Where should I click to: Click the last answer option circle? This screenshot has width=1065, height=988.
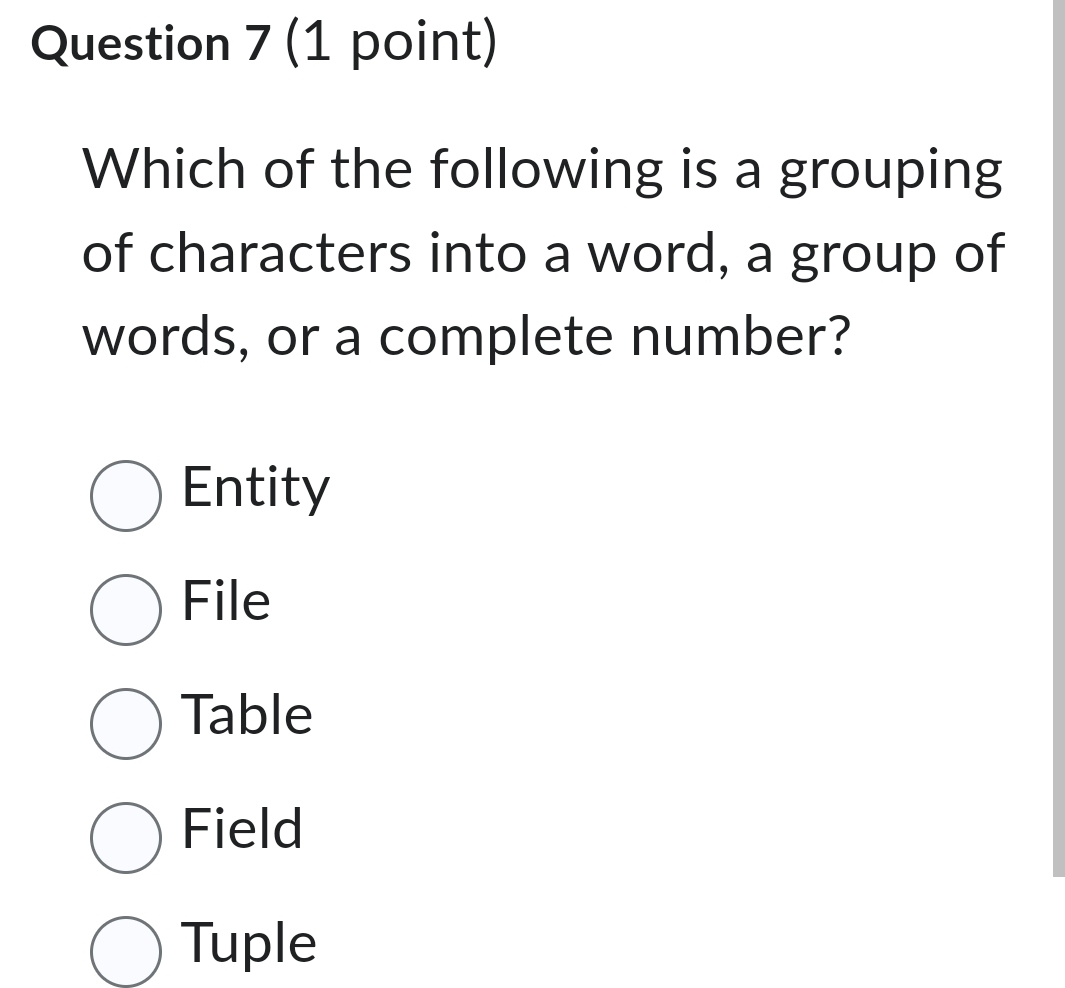click(124, 949)
